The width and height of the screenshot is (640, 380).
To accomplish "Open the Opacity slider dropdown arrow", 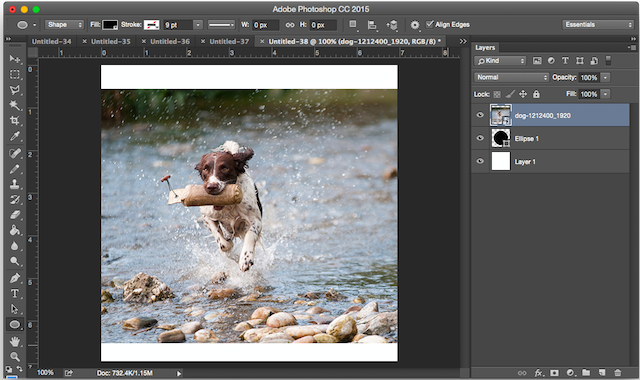I will (606, 78).
